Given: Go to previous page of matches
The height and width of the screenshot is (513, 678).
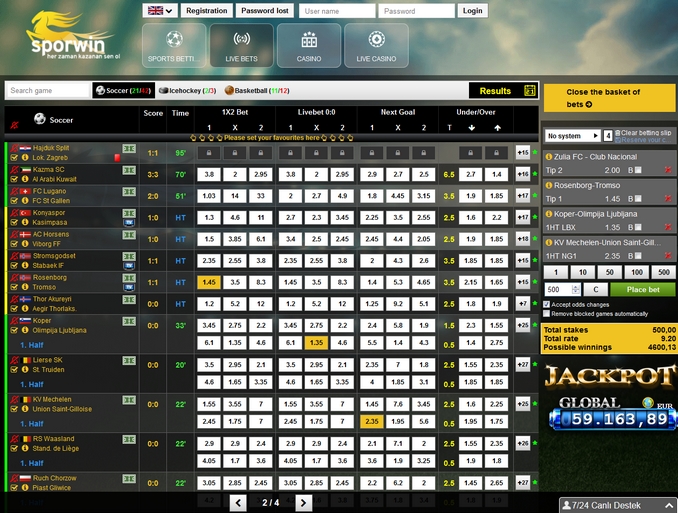Looking at the screenshot, I should [x=238, y=503].
